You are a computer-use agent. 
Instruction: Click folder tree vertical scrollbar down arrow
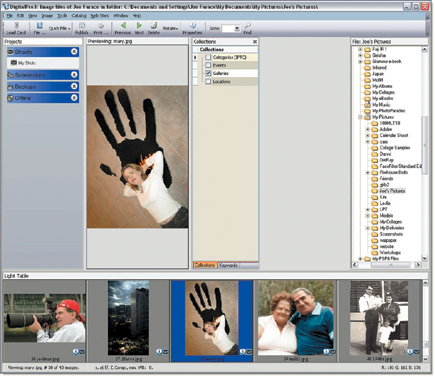click(x=425, y=258)
